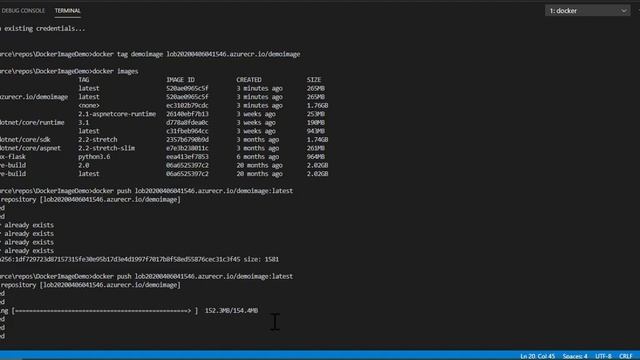
Task: Change line endings via CRLF indicator
Action: pyautogui.click(x=625, y=356)
